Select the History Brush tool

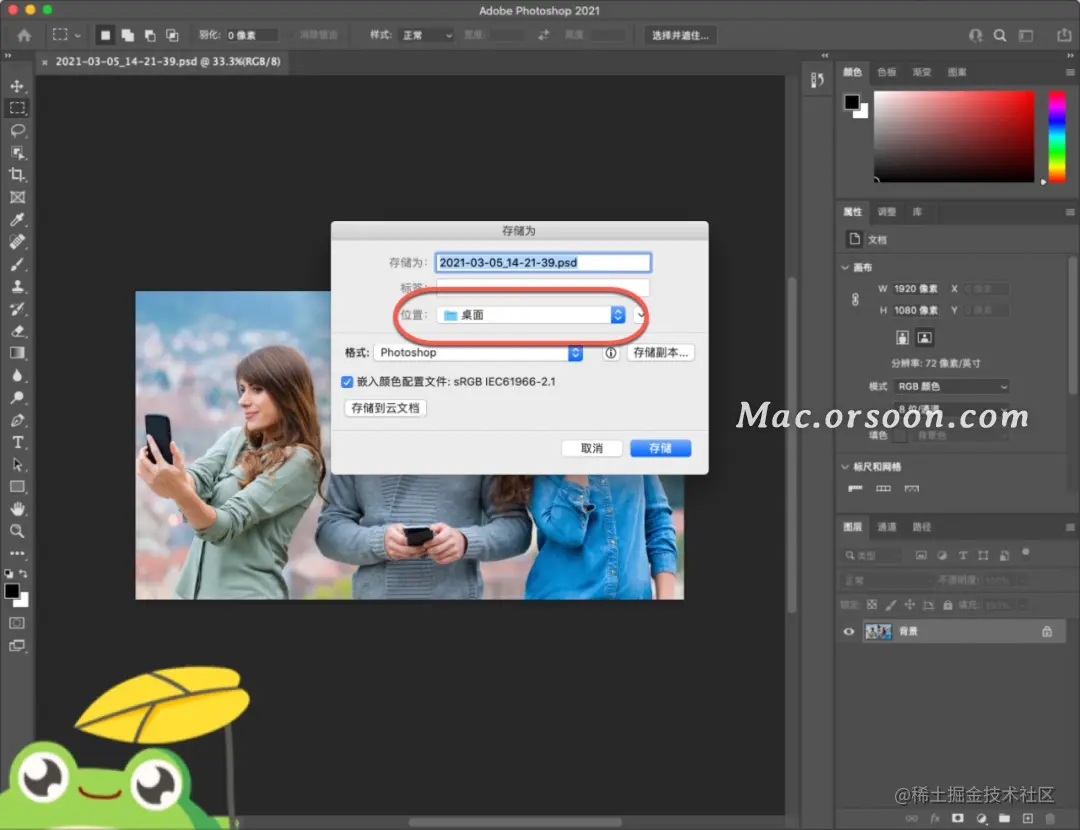(x=17, y=309)
